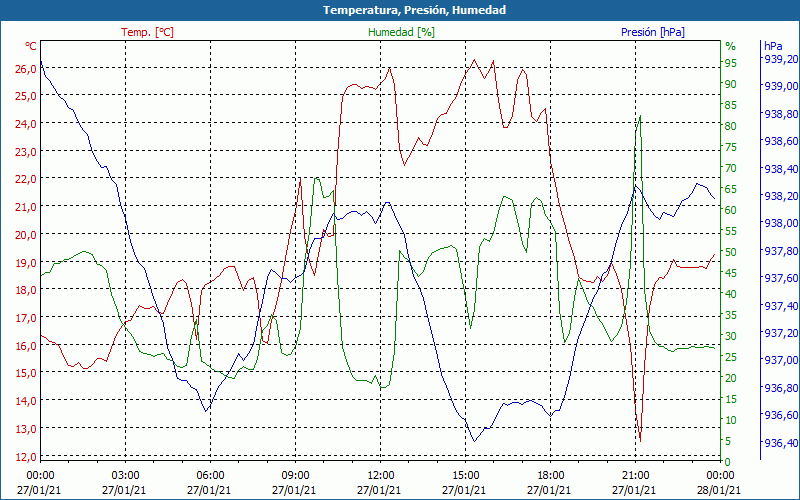This screenshot has width=800, height=500.
Task: Click the green '65' humidity axis value
Action: point(731,189)
